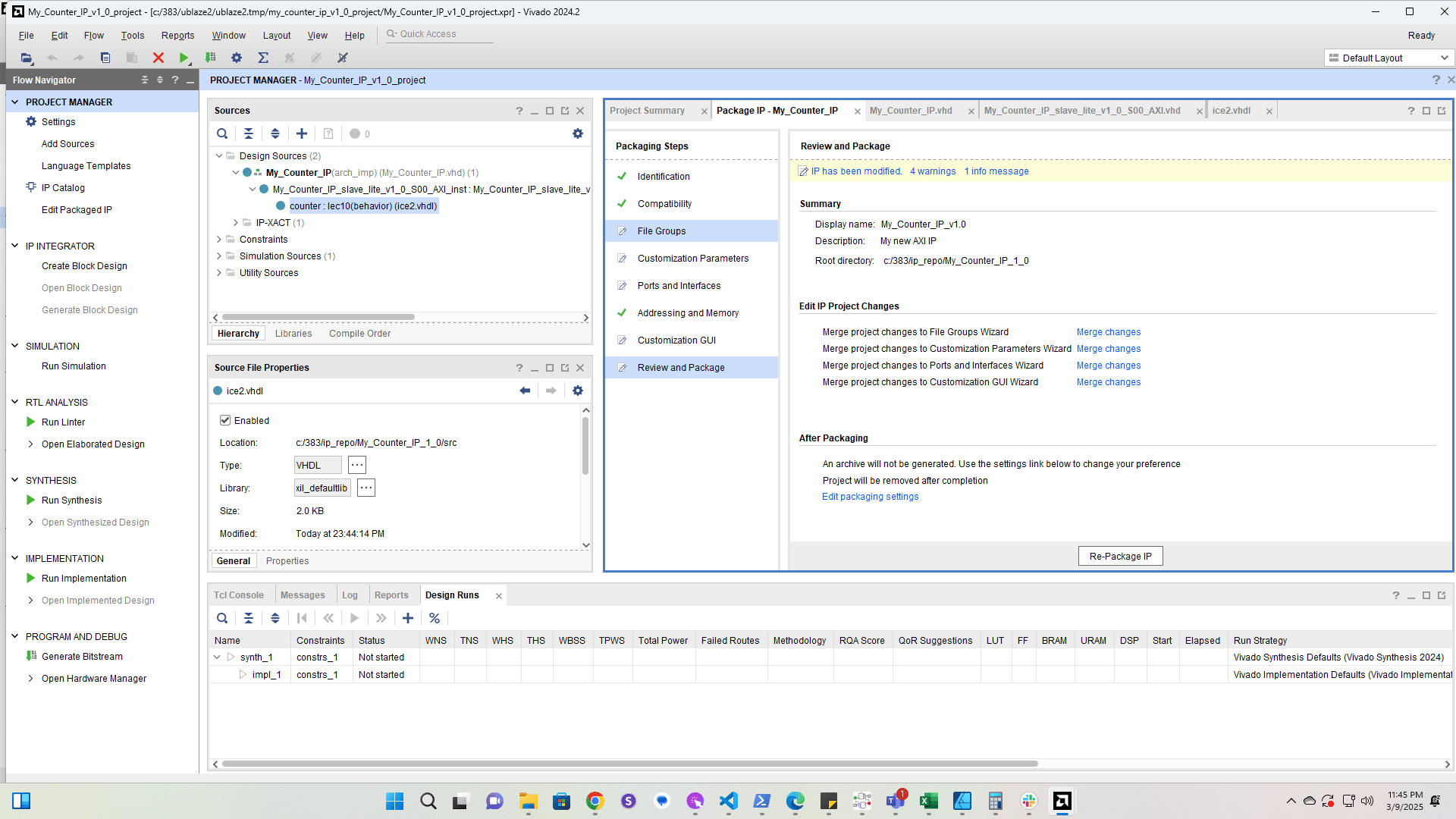Click the Generate Bitstream toolbar icon

point(211,58)
